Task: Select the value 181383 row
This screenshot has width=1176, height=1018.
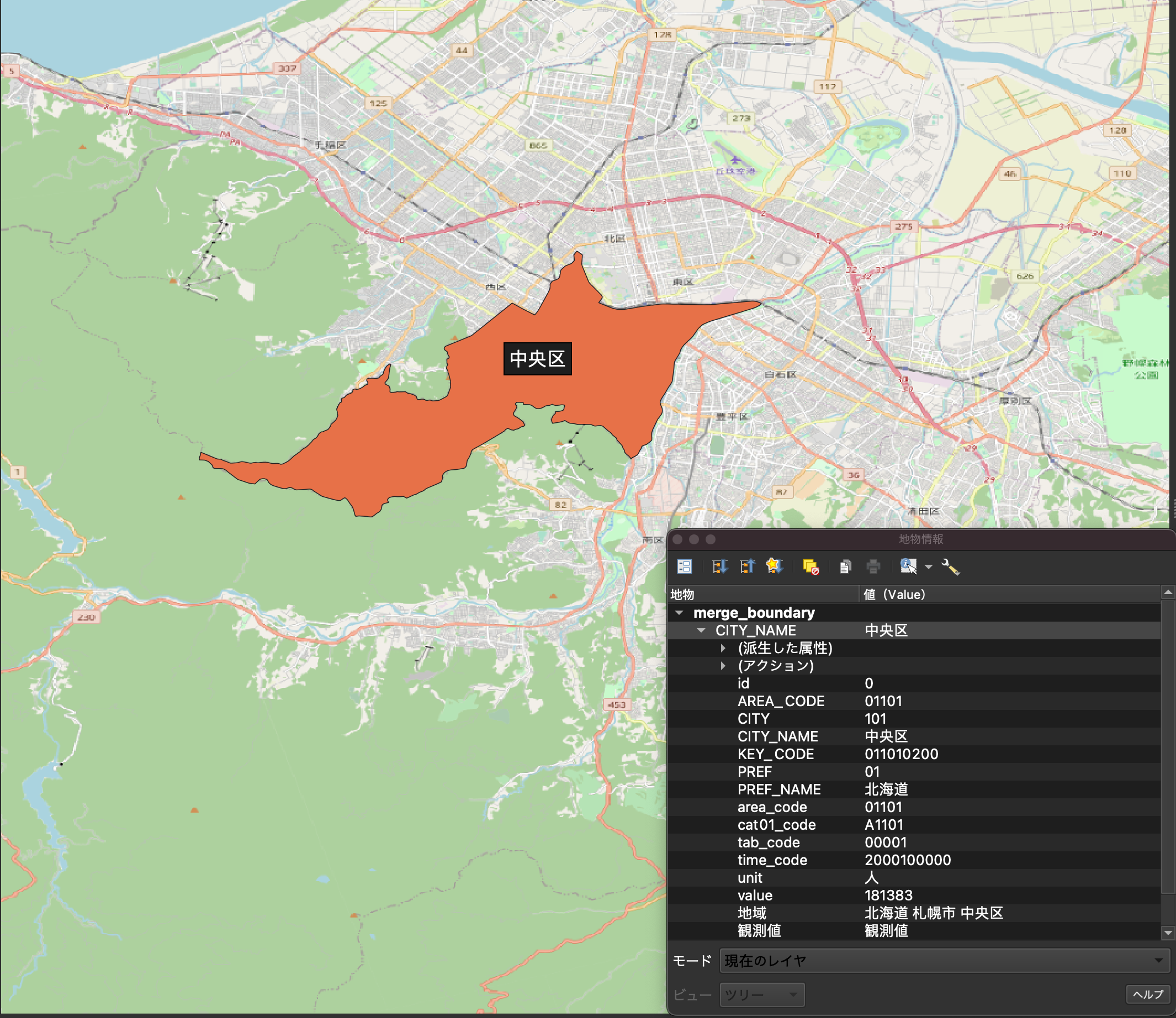Action: [888, 896]
